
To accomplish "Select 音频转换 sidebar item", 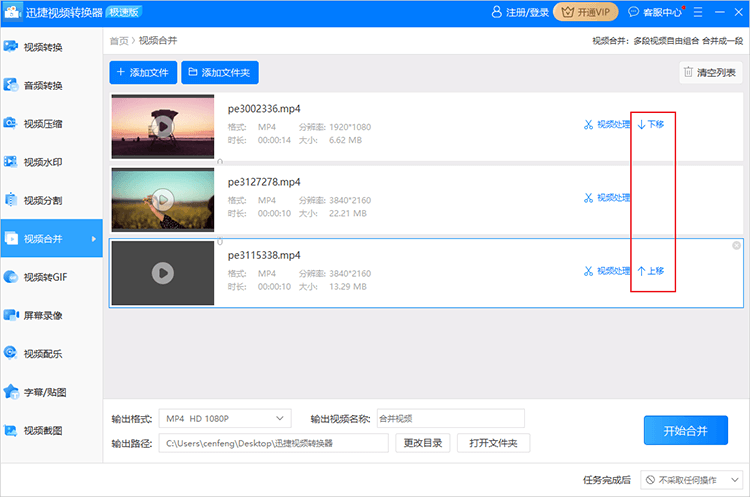I will 42,85.
